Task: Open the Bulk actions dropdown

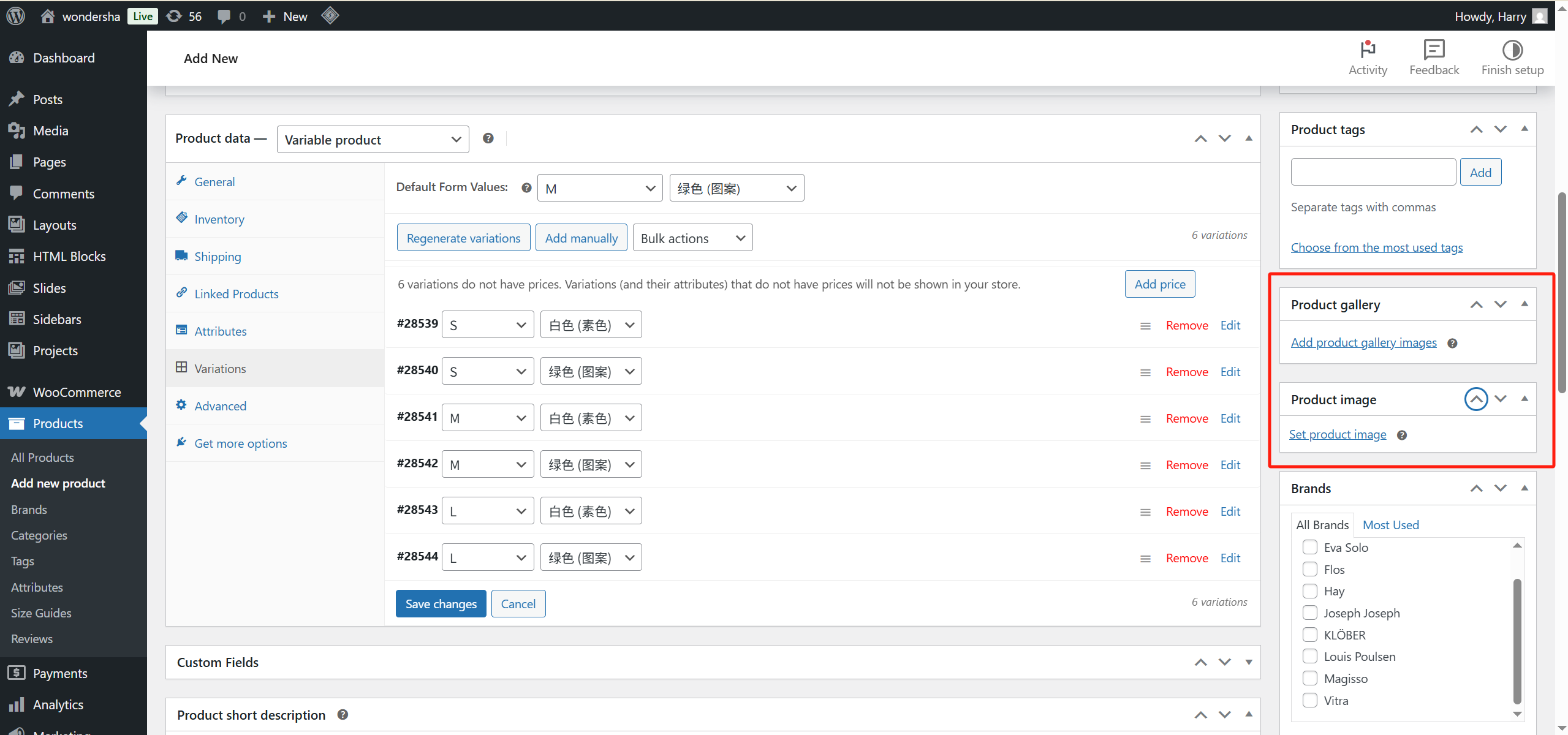Action: click(692, 238)
